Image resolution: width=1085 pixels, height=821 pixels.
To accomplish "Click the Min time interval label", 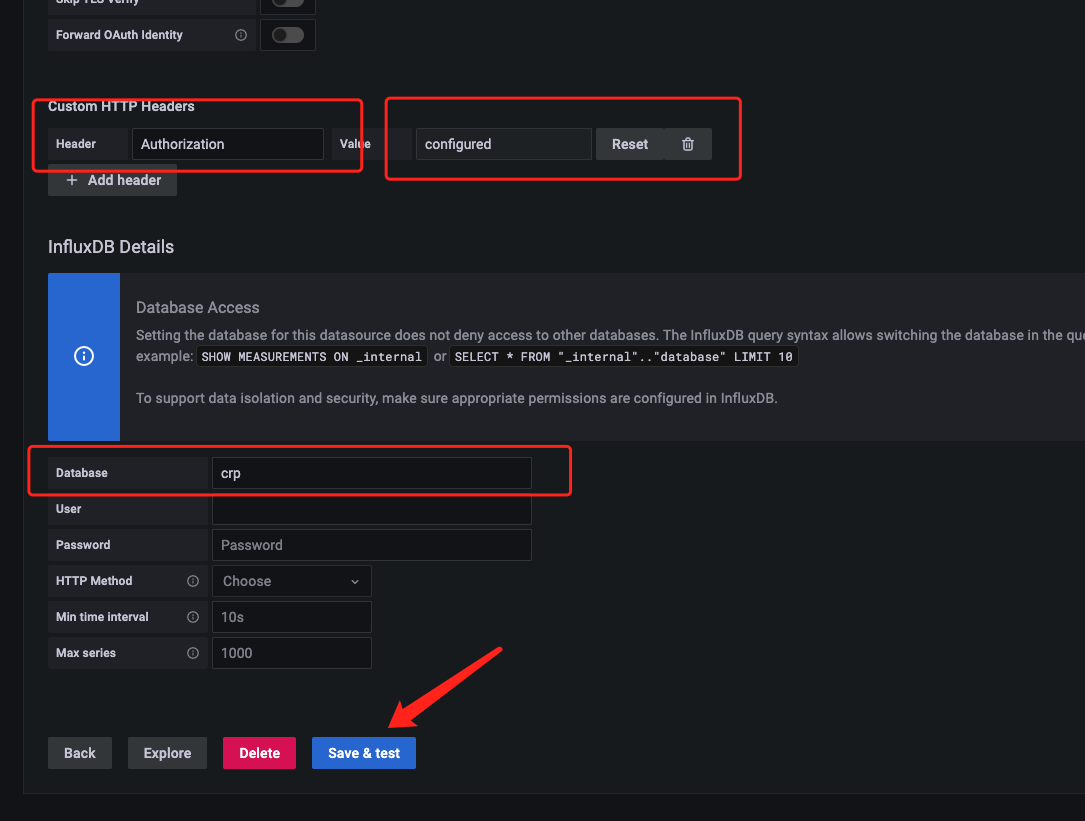I will click(102, 617).
